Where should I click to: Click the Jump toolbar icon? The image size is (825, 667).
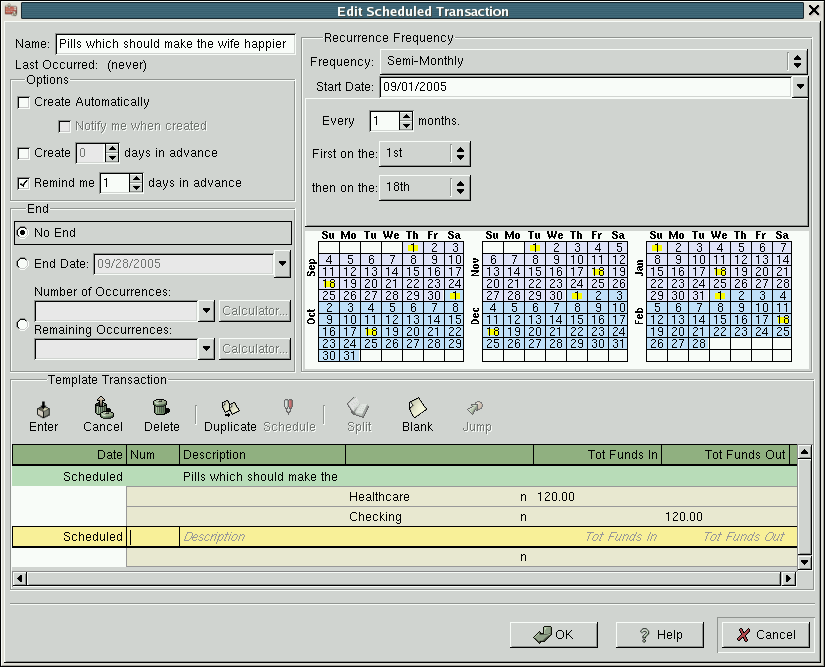click(x=476, y=408)
